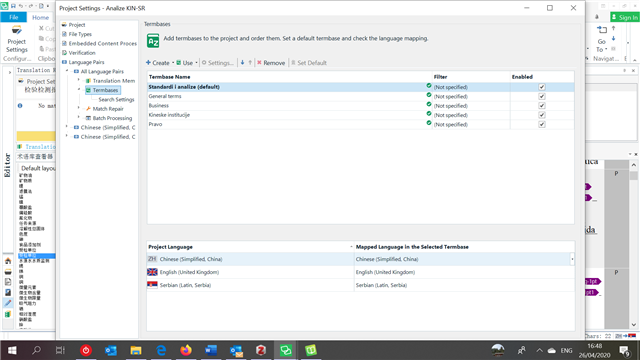Screen dimensions: 640x360
Task: Open Microsoft Word from taskbar
Action: coord(211,350)
